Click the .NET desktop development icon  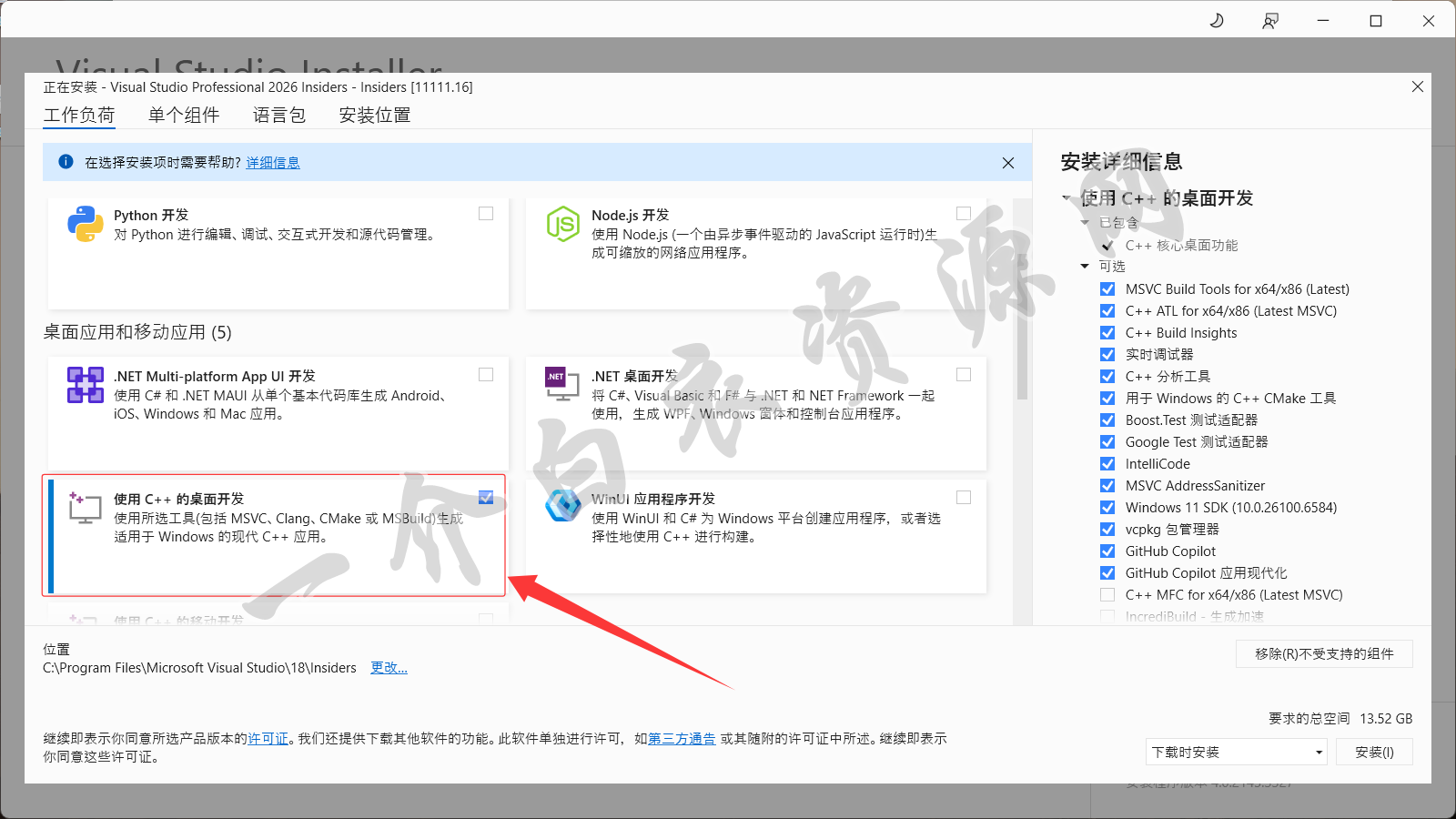pos(562,383)
